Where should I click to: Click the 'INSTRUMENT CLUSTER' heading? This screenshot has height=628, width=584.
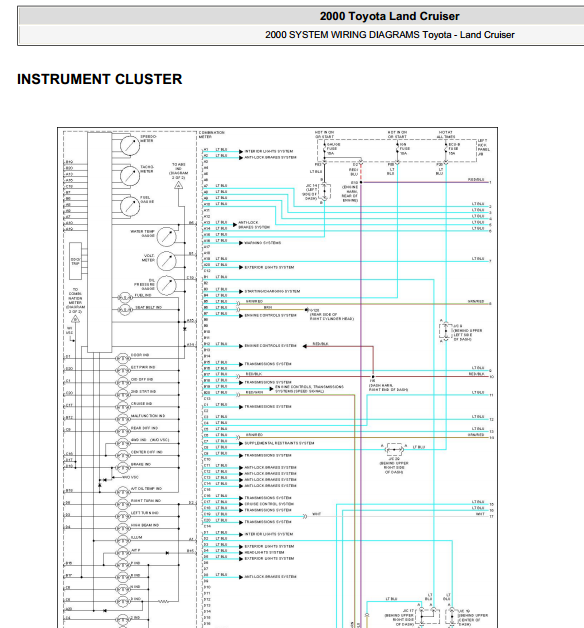tap(99, 79)
